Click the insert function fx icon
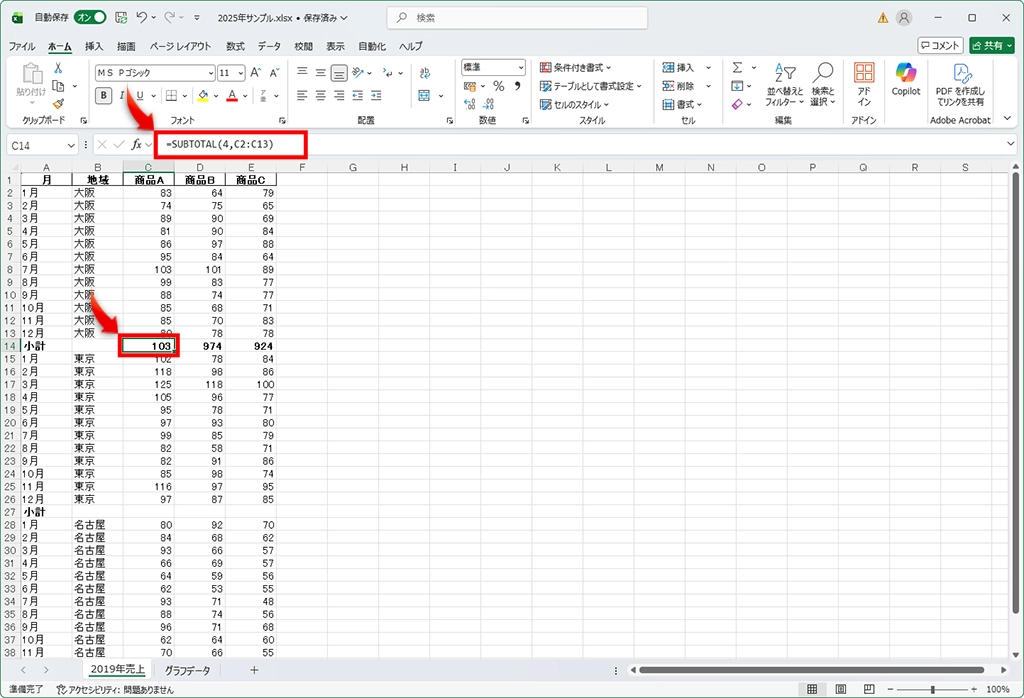Viewport: 1024px width, 698px height. pos(137,145)
